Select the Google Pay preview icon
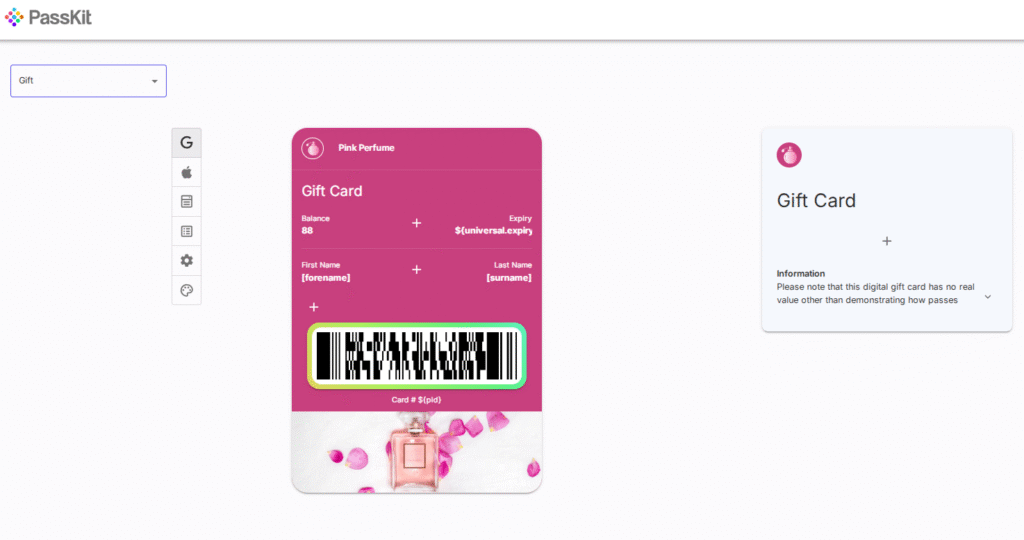1024x540 pixels. [186, 142]
